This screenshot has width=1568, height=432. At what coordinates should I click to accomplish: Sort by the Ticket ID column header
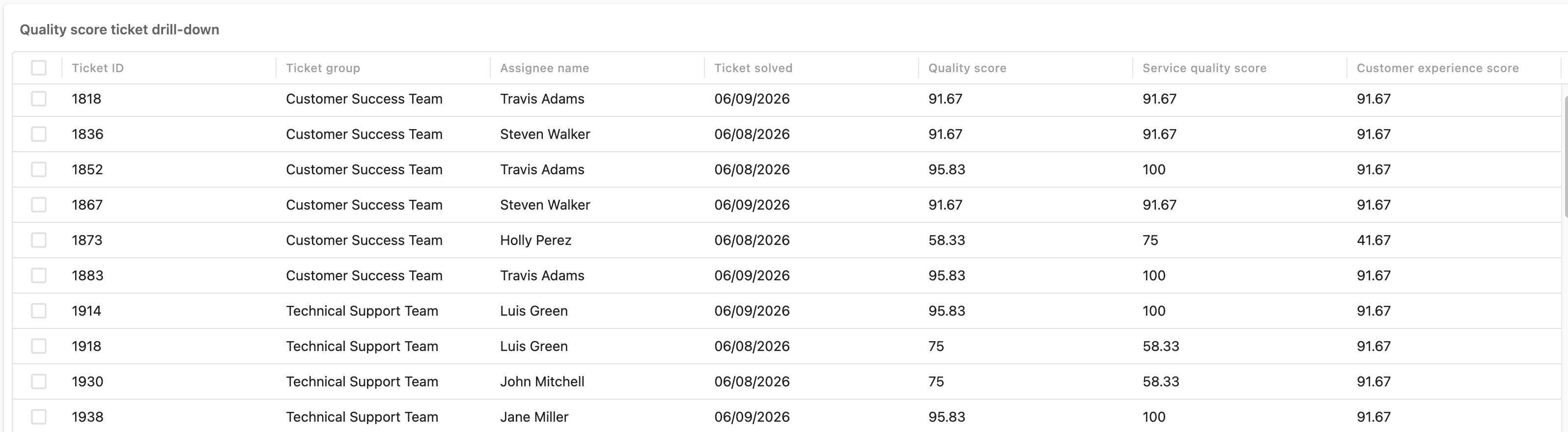[97, 68]
